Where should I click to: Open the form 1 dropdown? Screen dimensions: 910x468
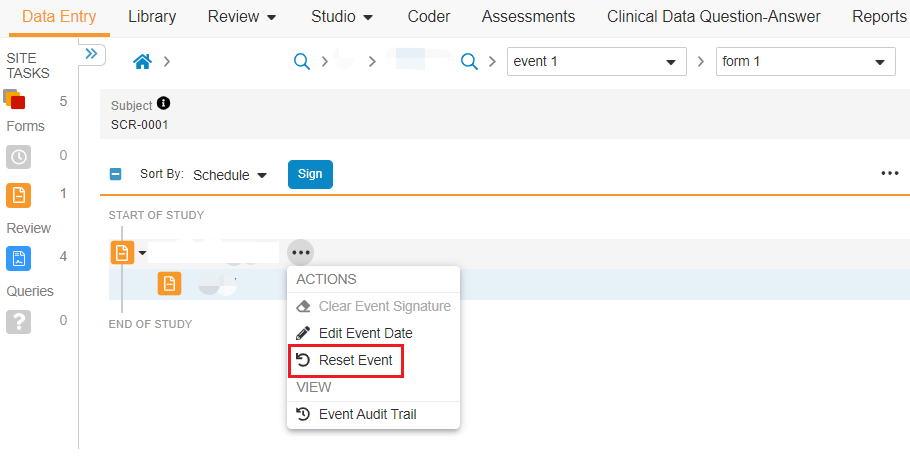[805, 62]
